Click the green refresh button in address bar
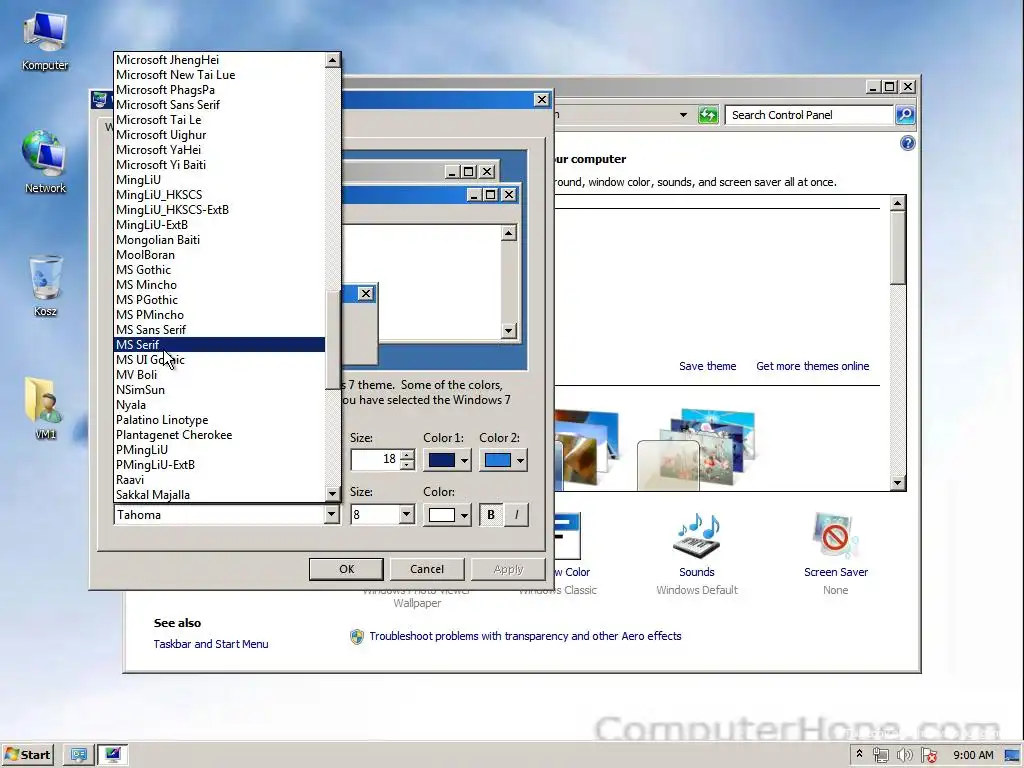Image resolution: width=1024 pixels, height=768 pixels. tap(708, 115)
